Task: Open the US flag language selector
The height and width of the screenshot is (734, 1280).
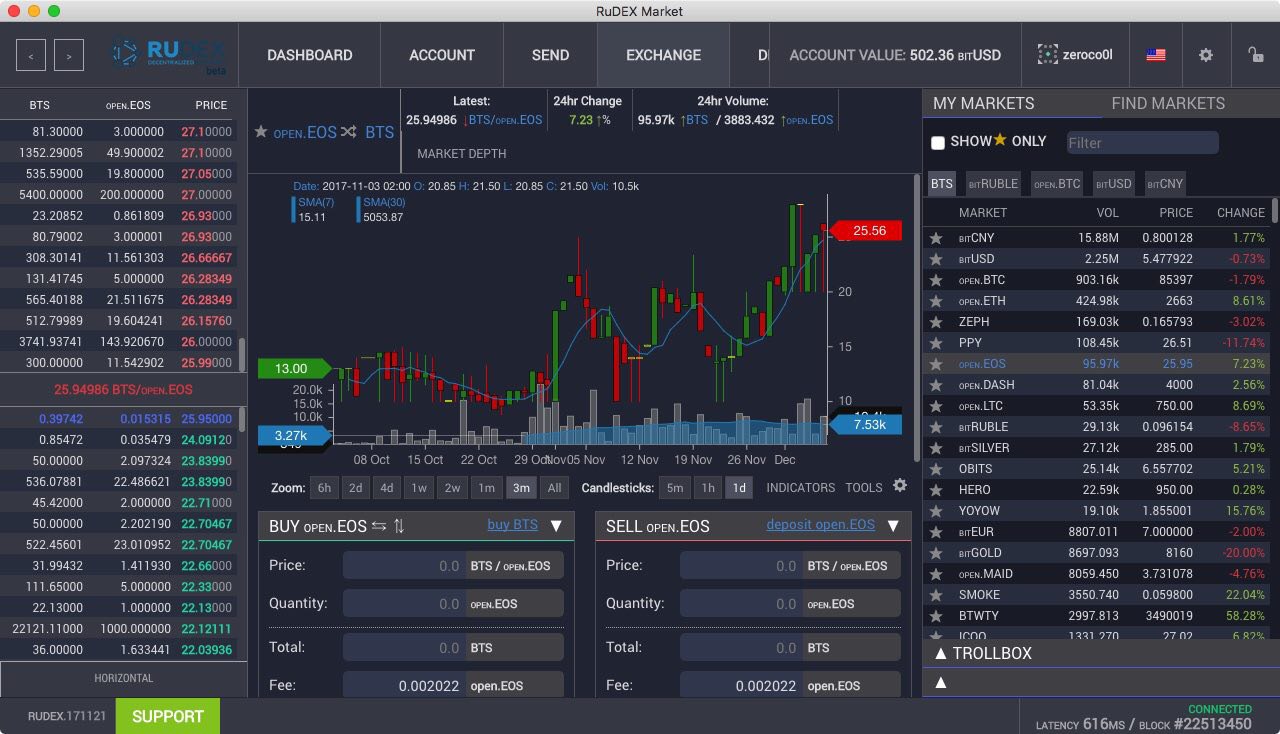Action: [x=1156, y=55]
